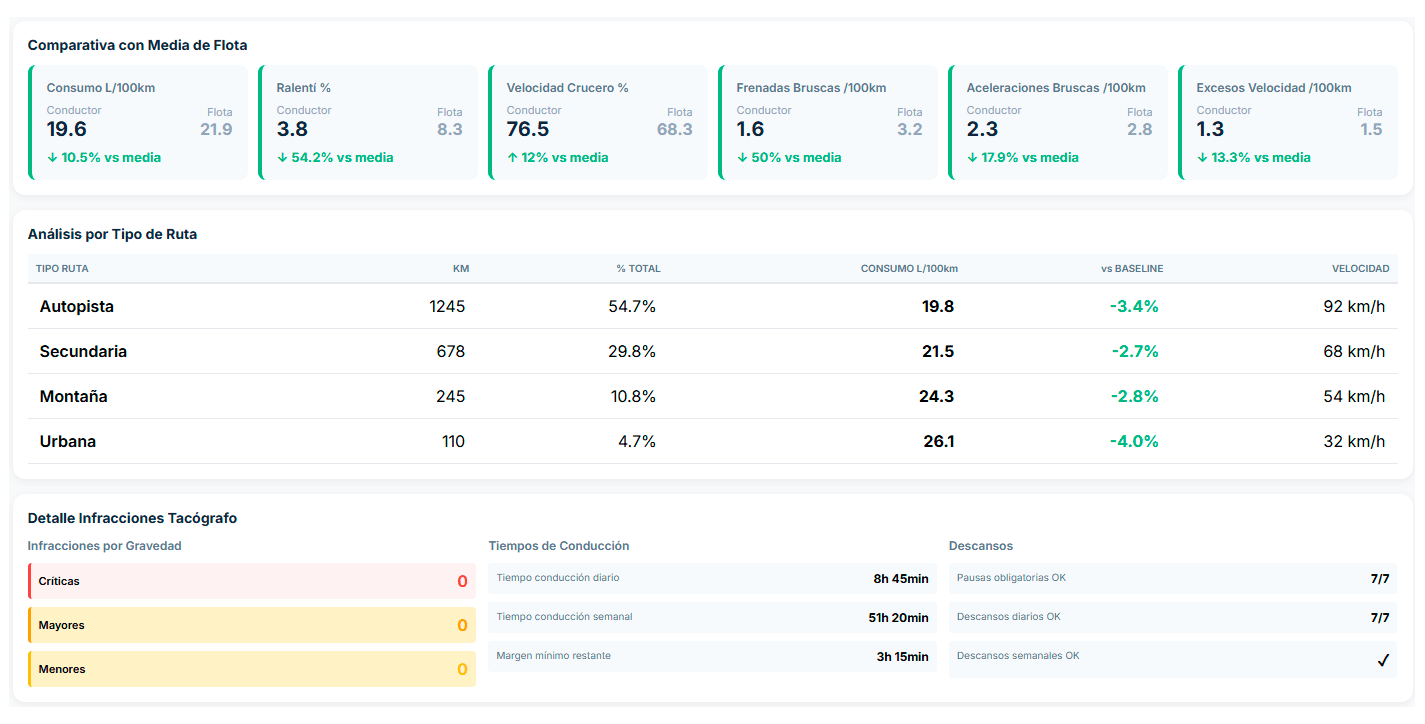1425x724 pixels.
Task: Click the down arrow in Excesos Velocidad card
Action: [1202, 158]
